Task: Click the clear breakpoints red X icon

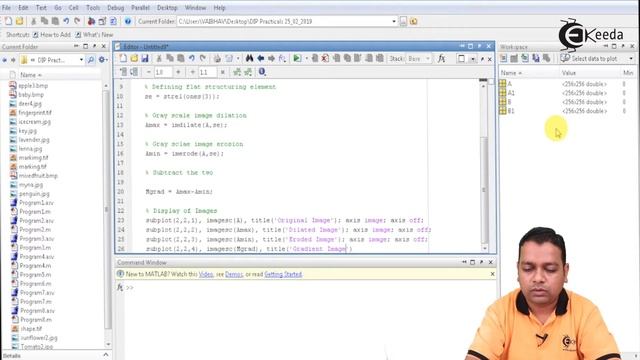Action: tap(325, 59)
